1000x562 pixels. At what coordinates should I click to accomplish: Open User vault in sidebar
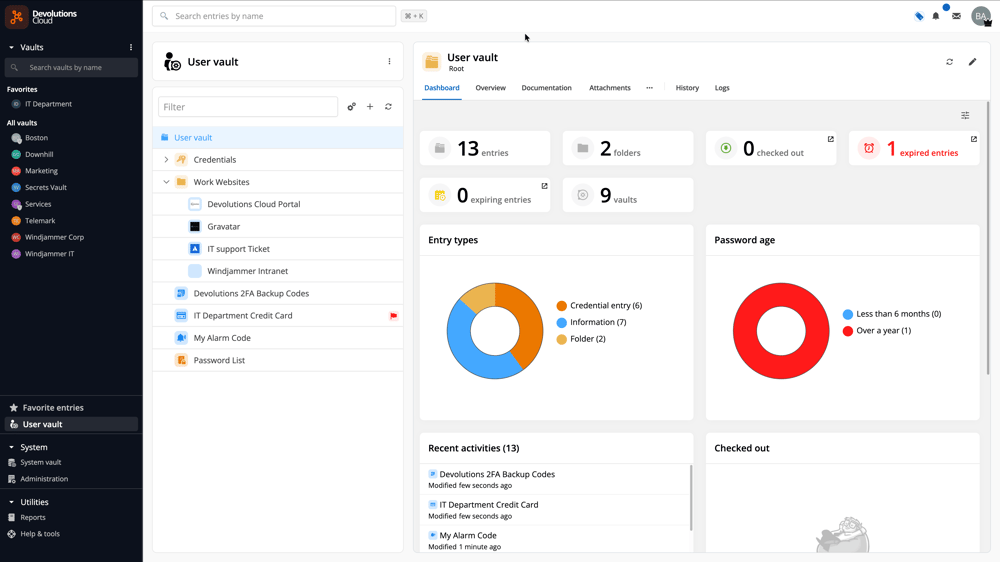(x=71, y=424)
